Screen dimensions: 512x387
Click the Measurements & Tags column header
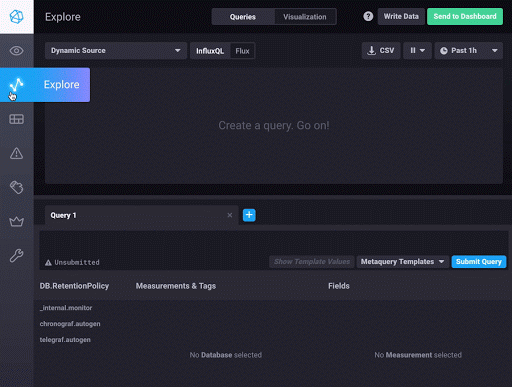[x=176, y=286]
